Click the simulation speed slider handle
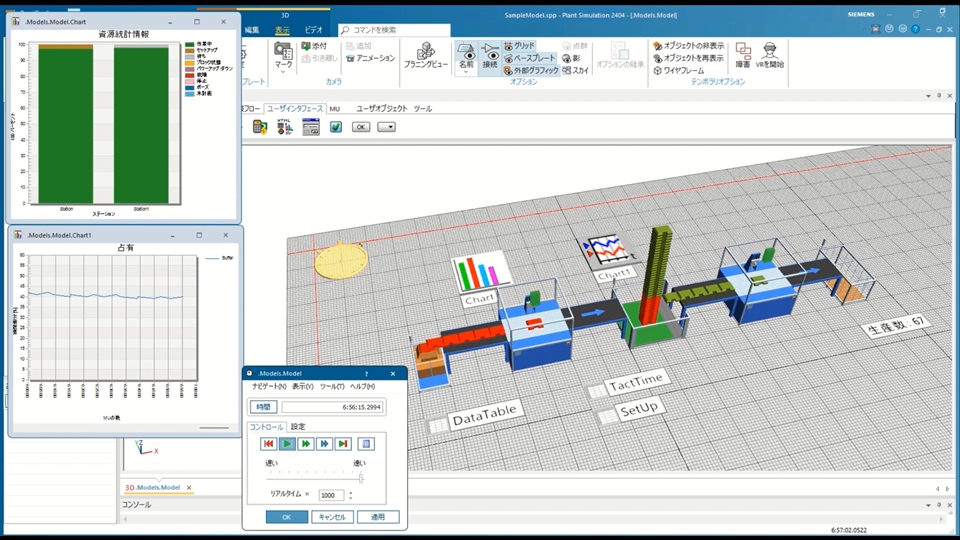This screenshot has width=960, height=540. tap(361, 478)
